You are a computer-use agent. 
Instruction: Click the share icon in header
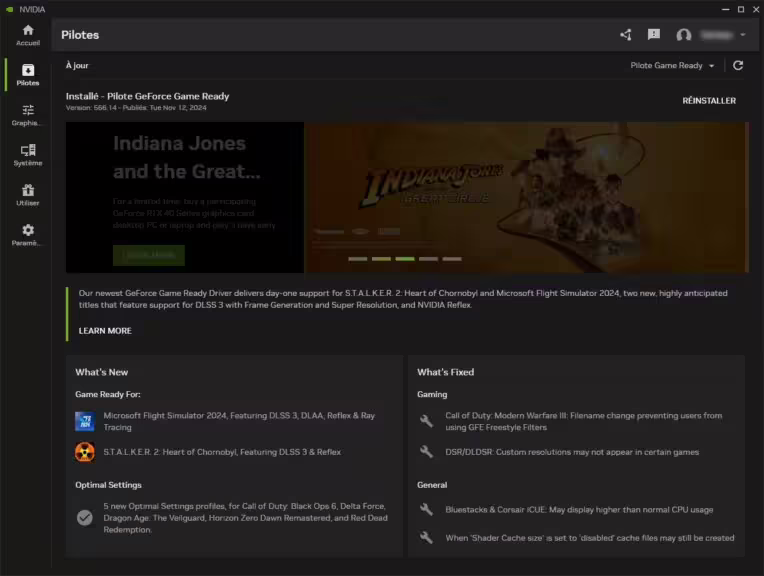626,35
